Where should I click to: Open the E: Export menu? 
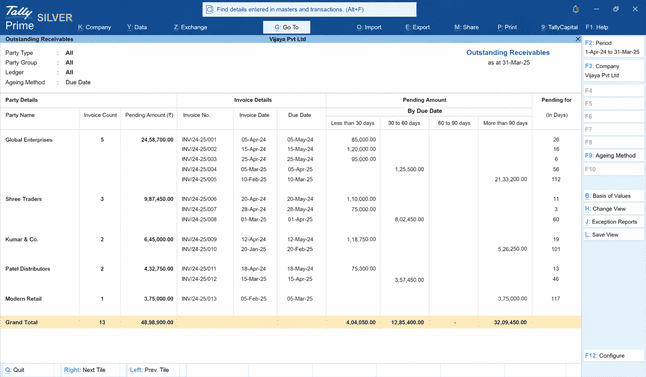417,27
